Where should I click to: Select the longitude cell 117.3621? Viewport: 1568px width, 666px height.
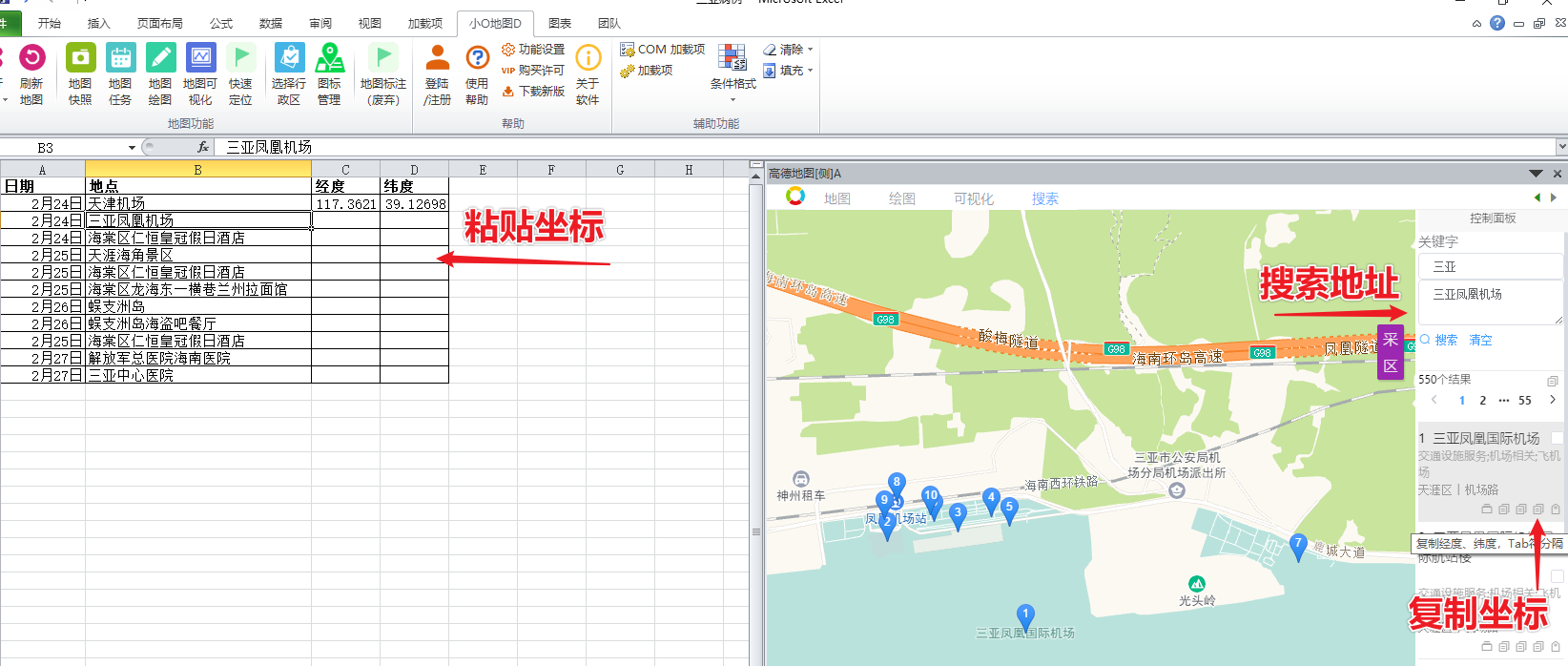click(x=345, y=204)
